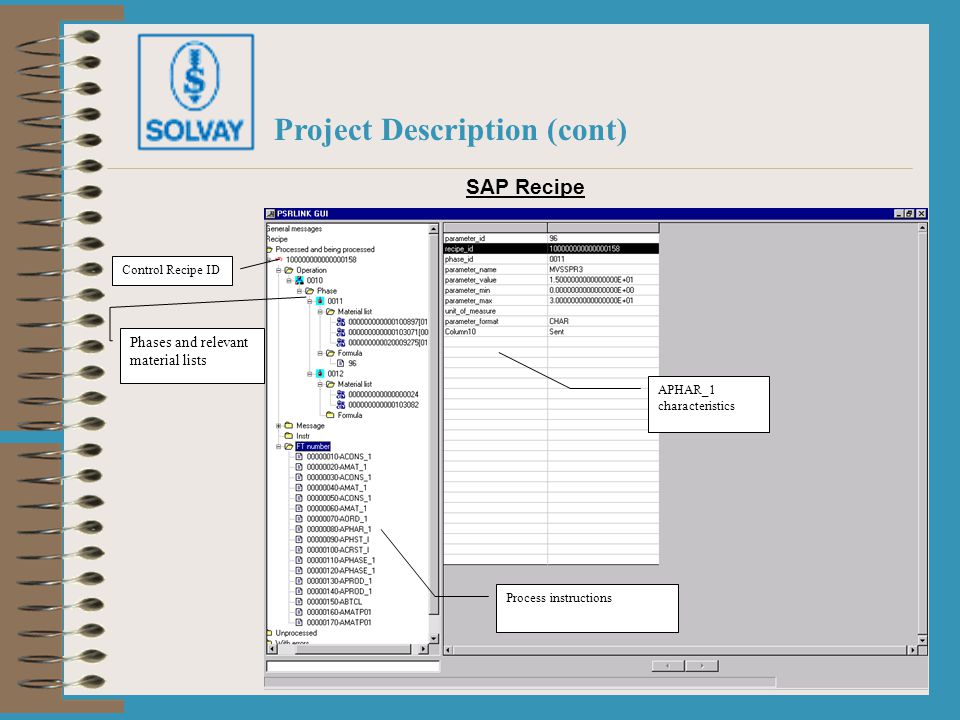
Task: Click the Instr folder icon
Action: (x=289, y=436)
